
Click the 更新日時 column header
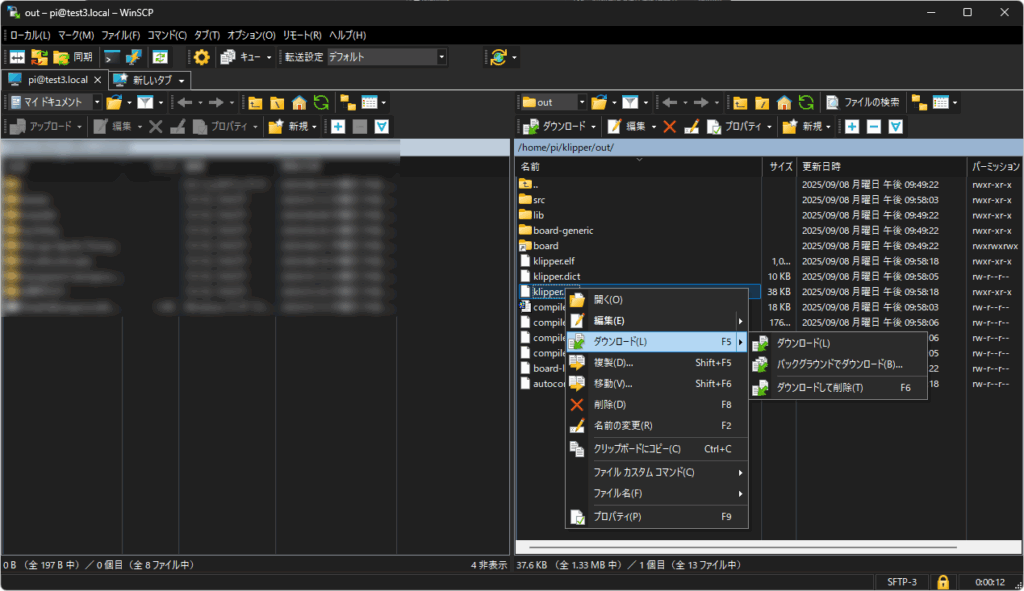click(821, 167)
